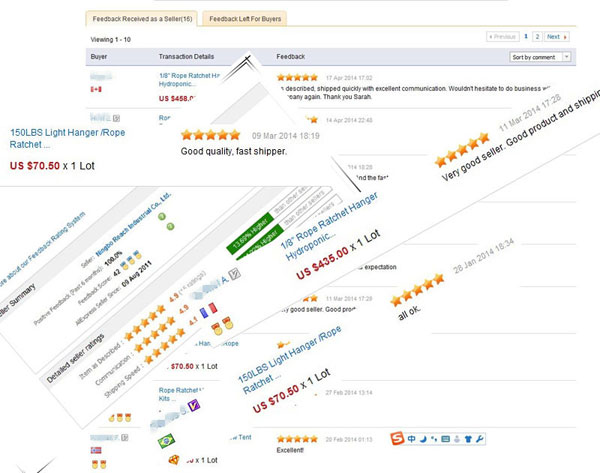Click the five stars above 'all ok.'
The image size is (600, 473).
click(x=417, y=290)
